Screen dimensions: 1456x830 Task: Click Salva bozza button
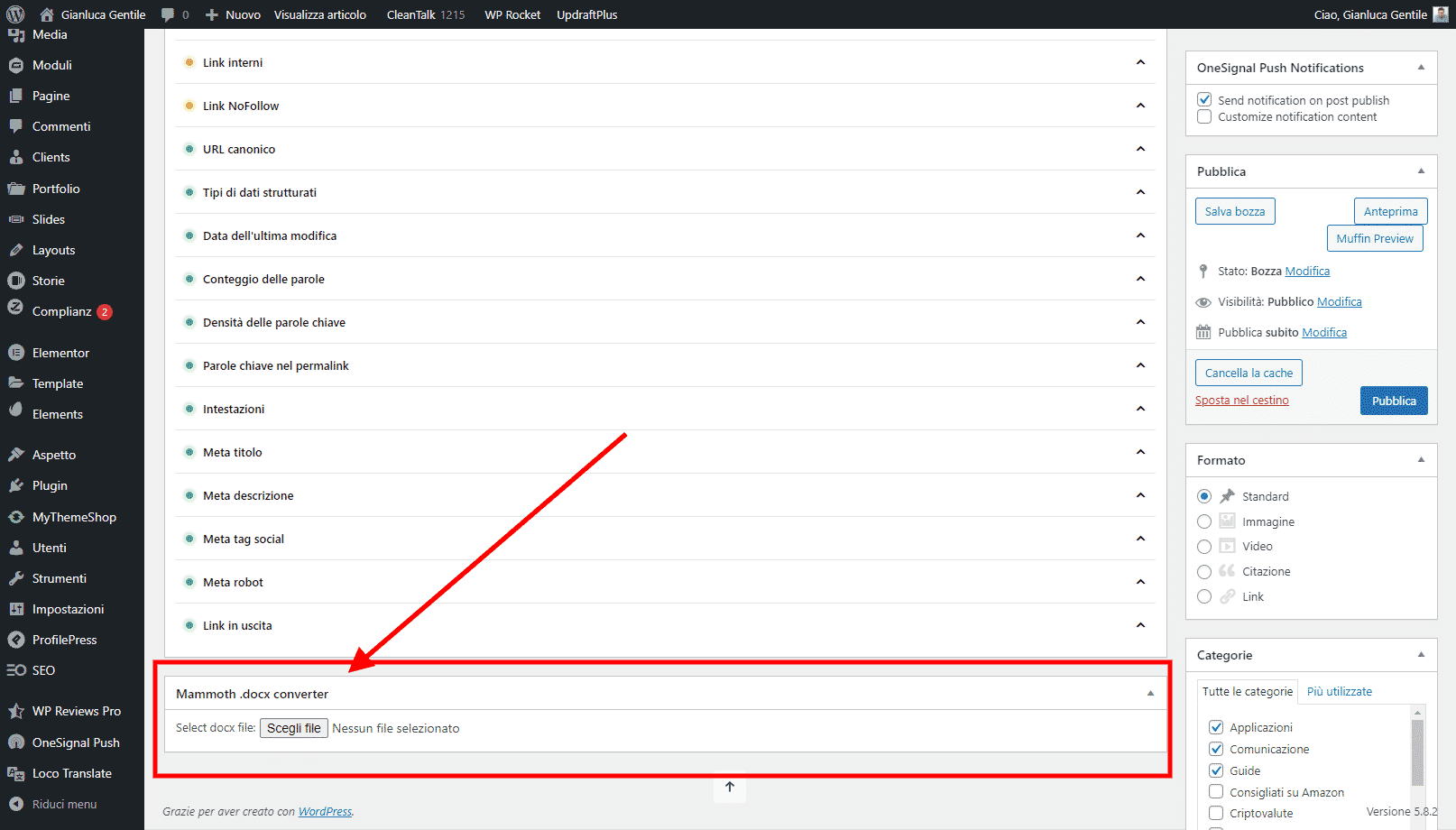[1235, 211]
